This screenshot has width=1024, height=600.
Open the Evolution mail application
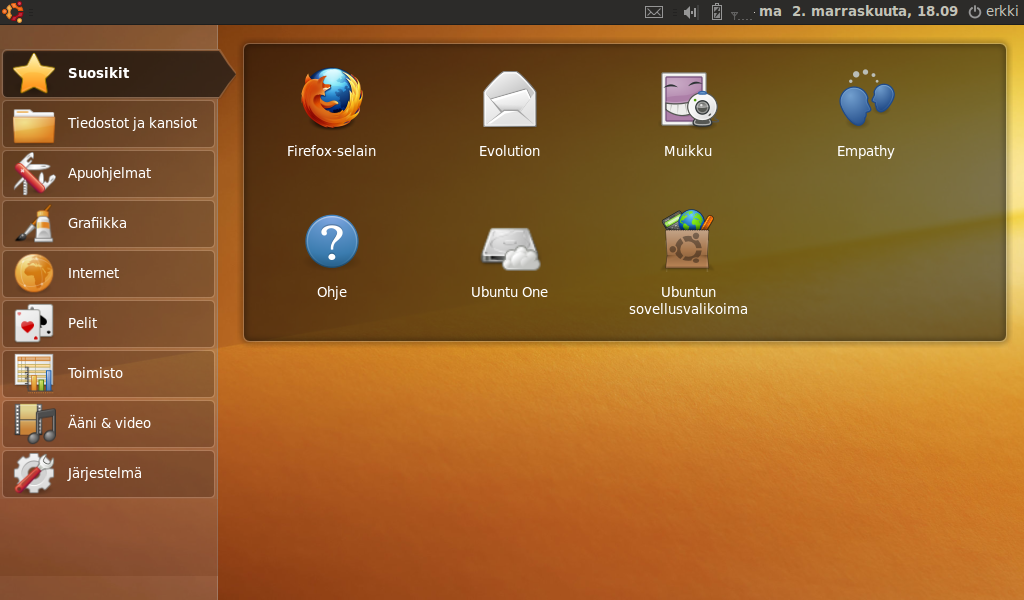pyautogui.click(x=509, y=99)
